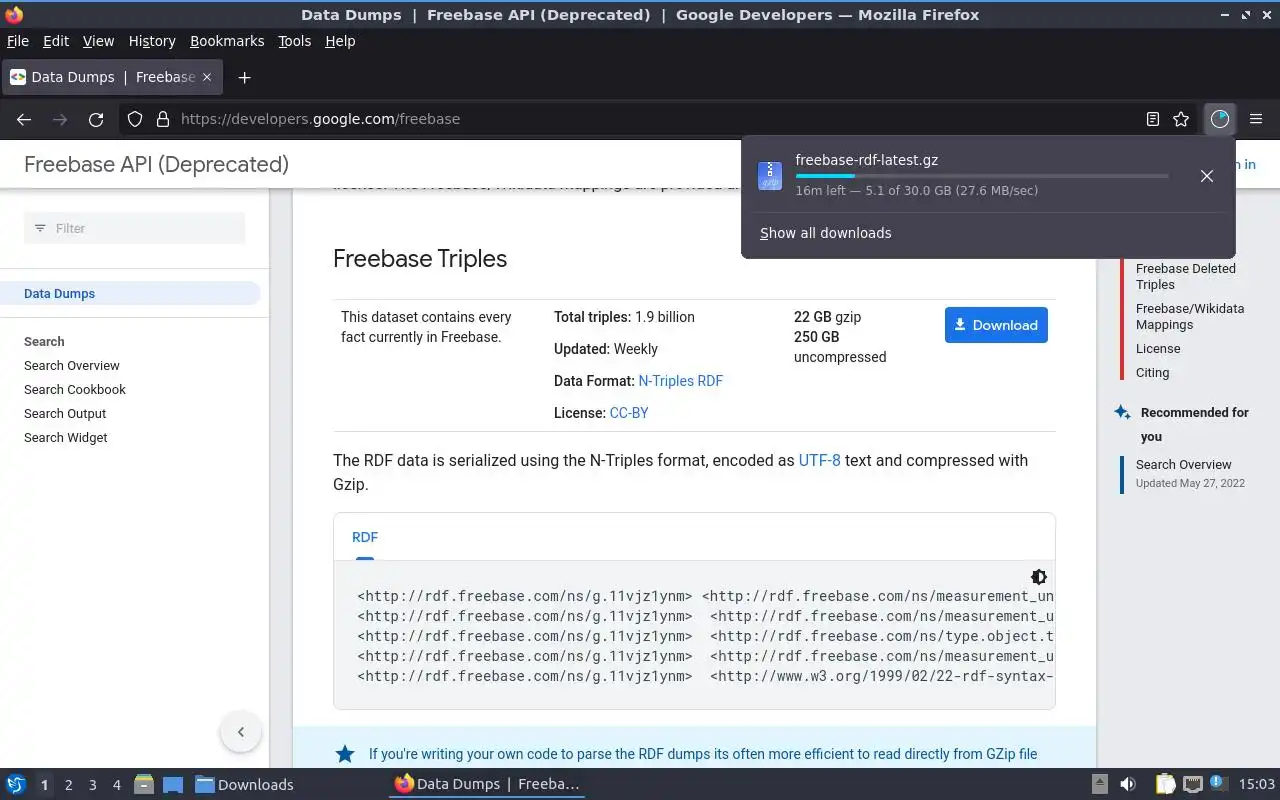This screenshot has width=1280, height=800.
Task: Switch to workspace 3
Action: click(x=92, y=785)
